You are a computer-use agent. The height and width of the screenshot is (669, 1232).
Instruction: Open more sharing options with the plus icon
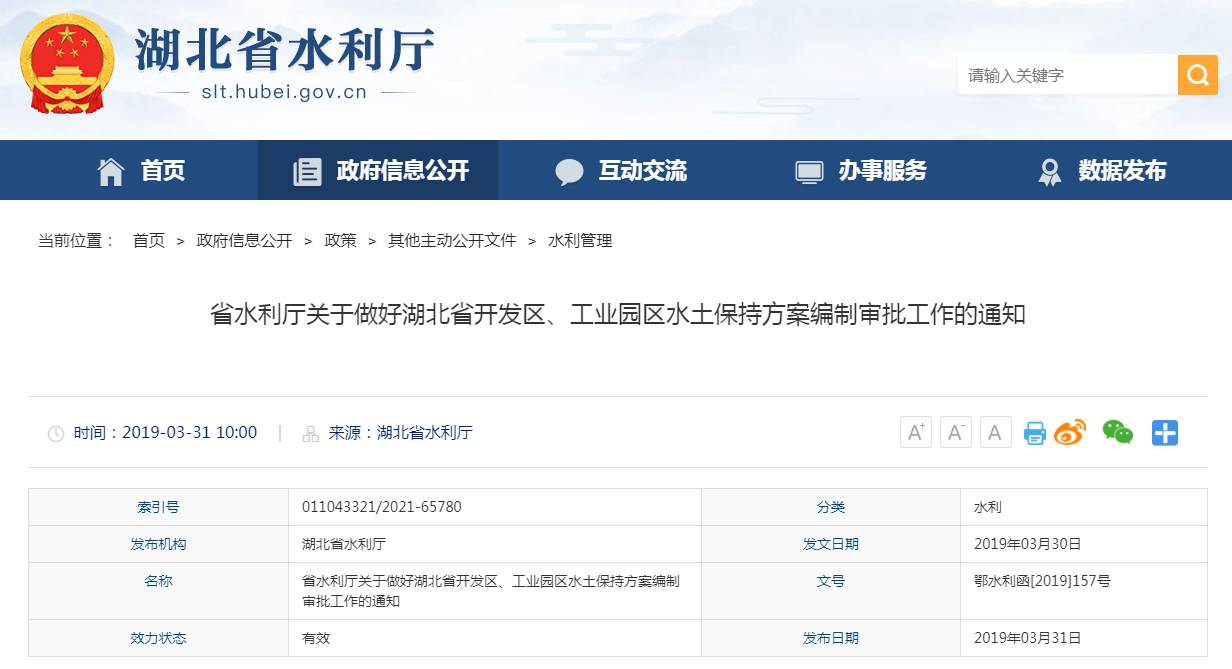pos(1164,432)
